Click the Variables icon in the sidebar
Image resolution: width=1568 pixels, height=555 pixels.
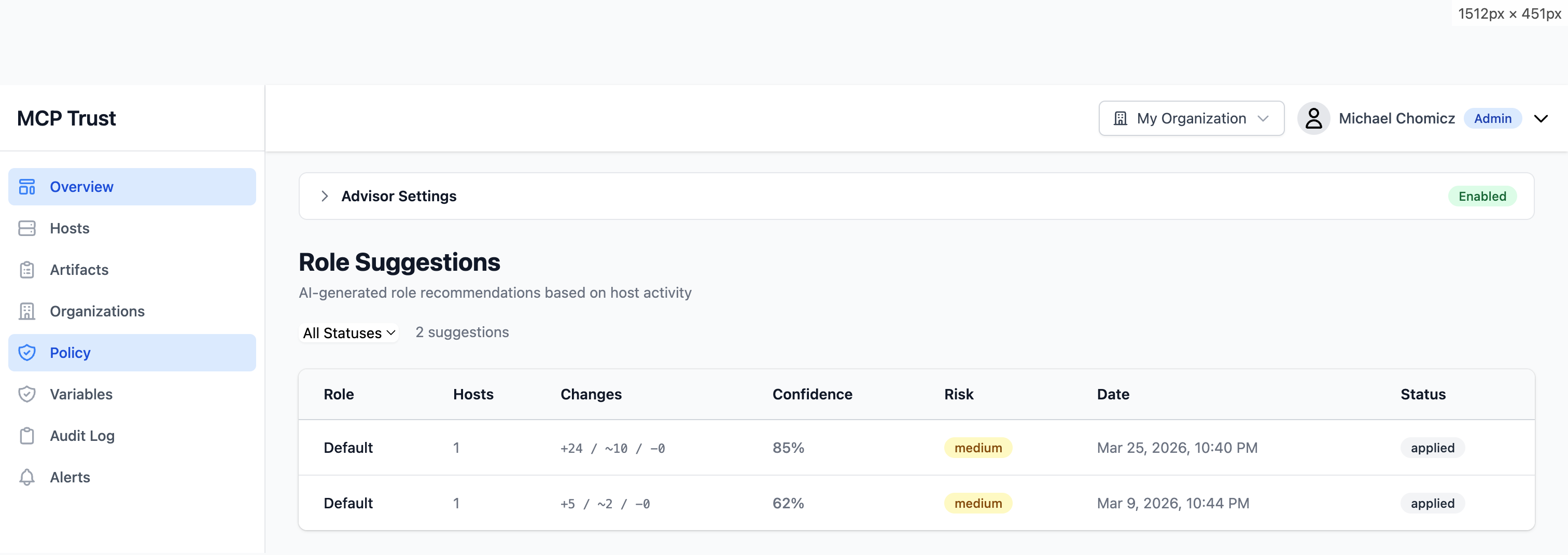tap(27, 394)
